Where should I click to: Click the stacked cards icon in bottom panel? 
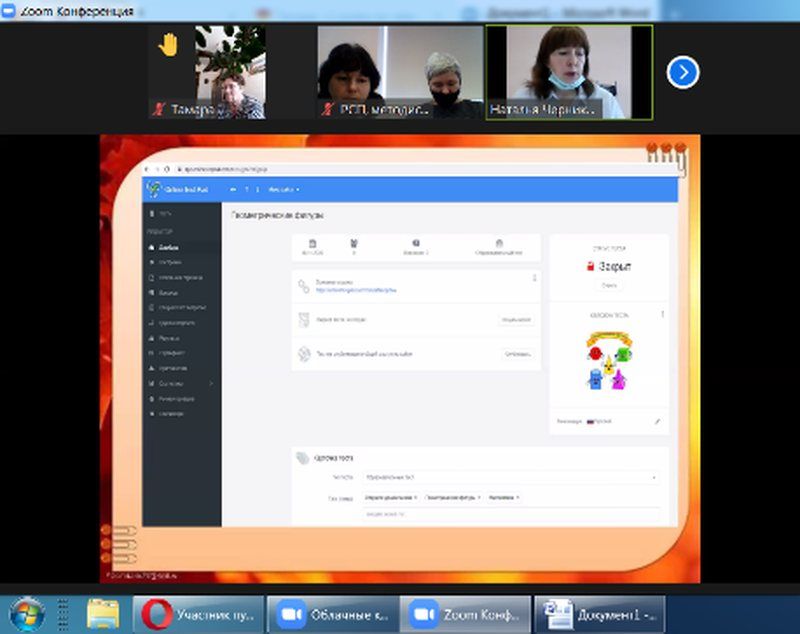pyautogui.click(x=303, y=458)
